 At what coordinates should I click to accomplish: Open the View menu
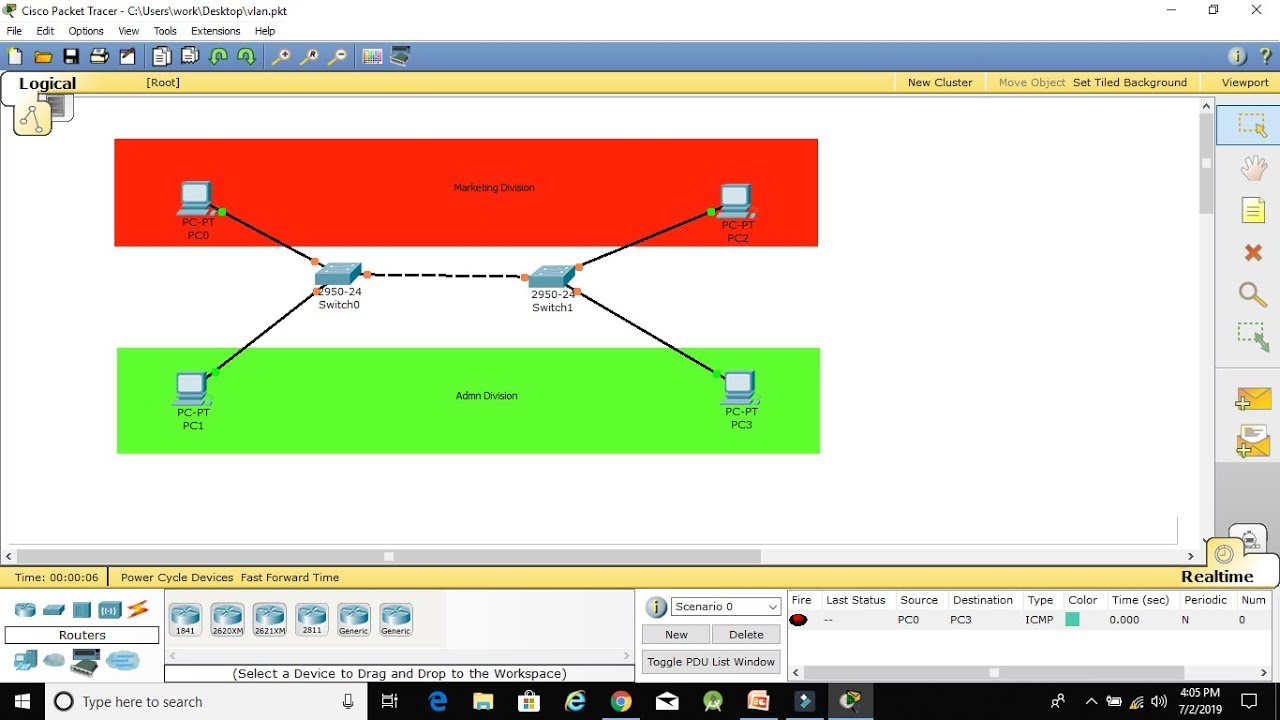click(x=129, y=31)
